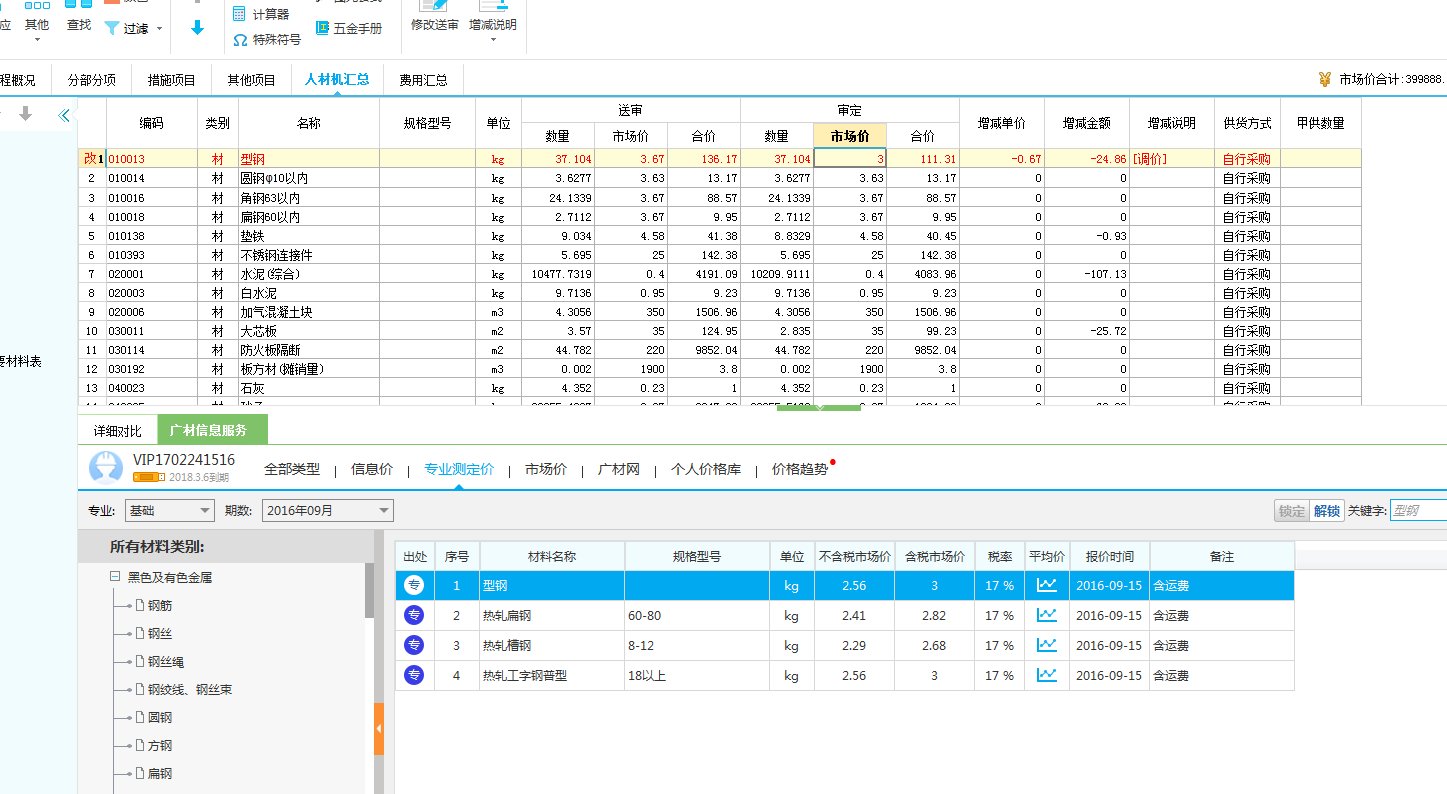This screenshot has width=1447, height=794.
Task: Select the 钢丝 tree item
Action: tap(160, 634)
